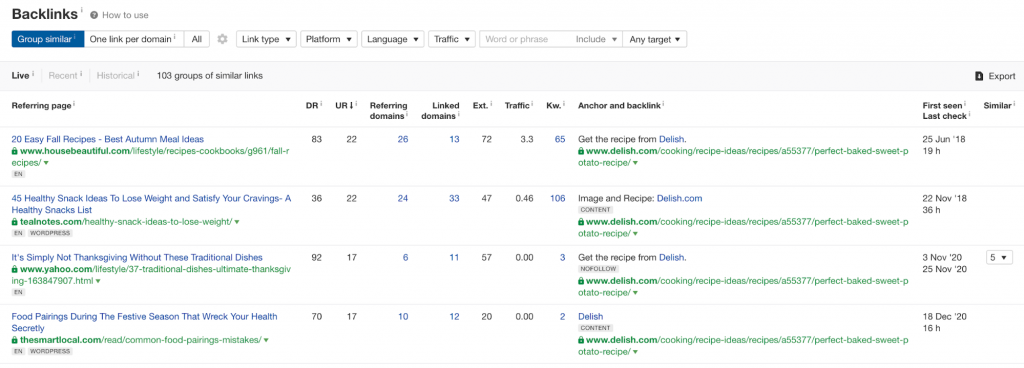Open the Link type dropdown
Image resolution: width=1024 pixels, height=368 pixels.
pyautogui.click(x=266, y=39)
